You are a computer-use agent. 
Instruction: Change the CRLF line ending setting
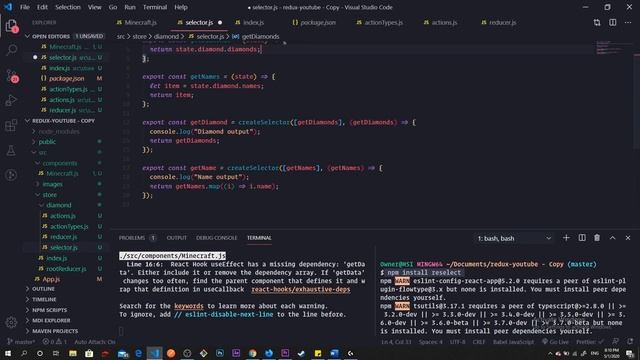(479, 342)
